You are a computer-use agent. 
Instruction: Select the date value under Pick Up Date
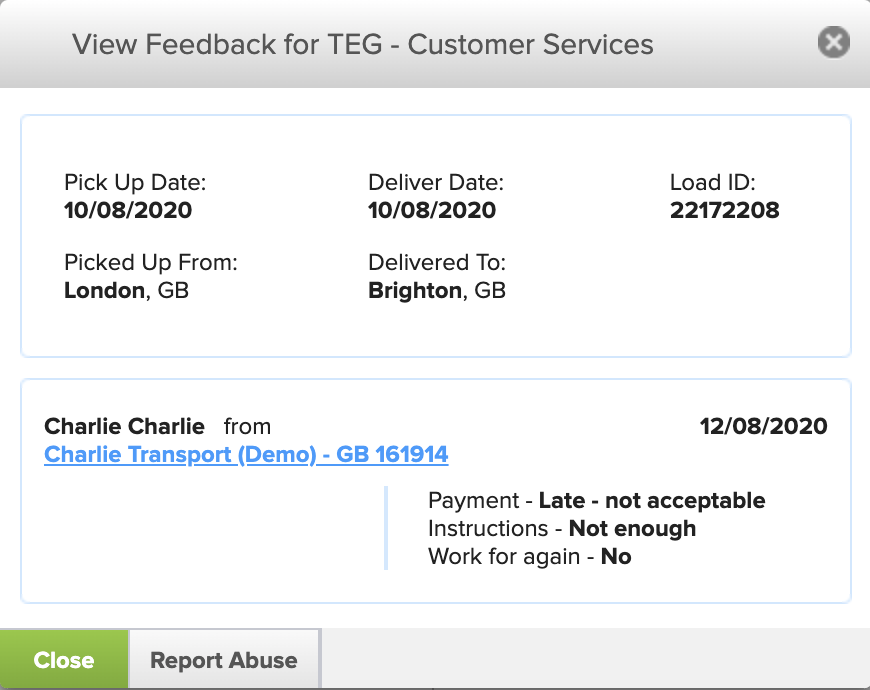tap(128, 210)
